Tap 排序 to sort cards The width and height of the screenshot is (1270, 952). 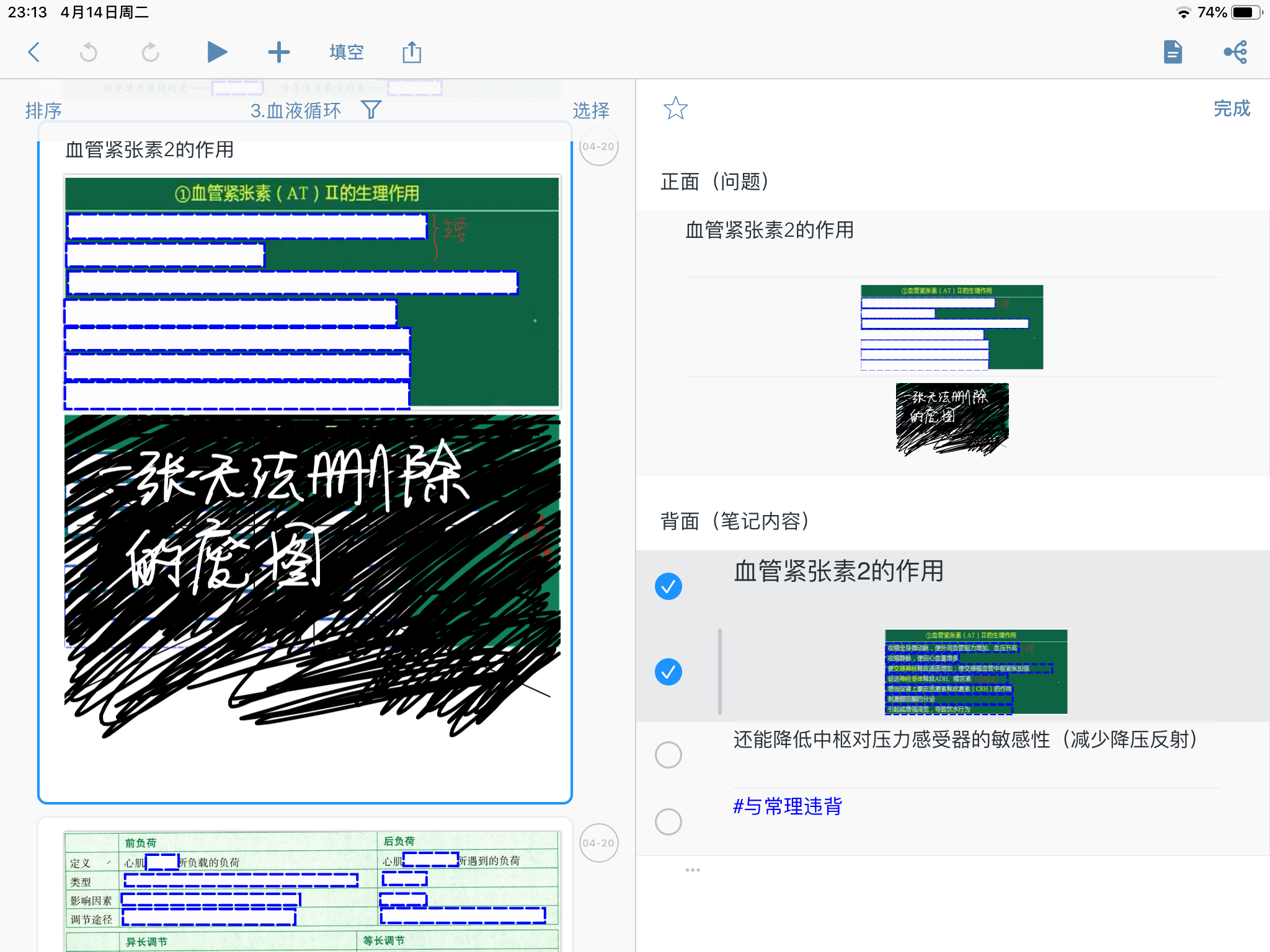[43, 110]
